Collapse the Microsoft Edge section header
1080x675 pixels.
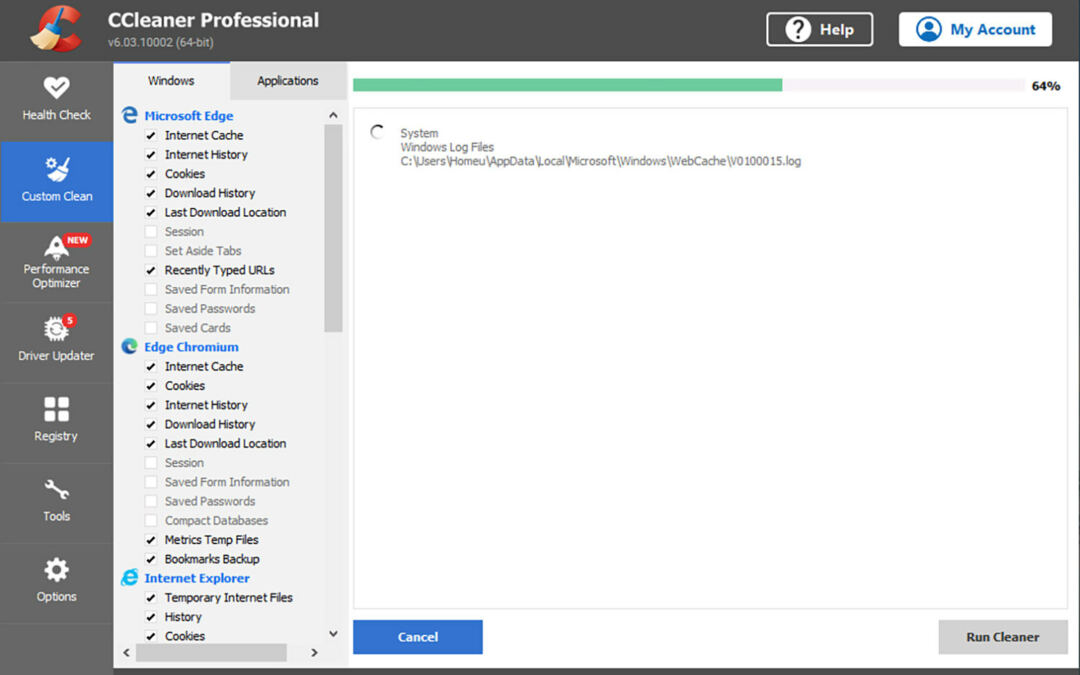pos(188,116)
